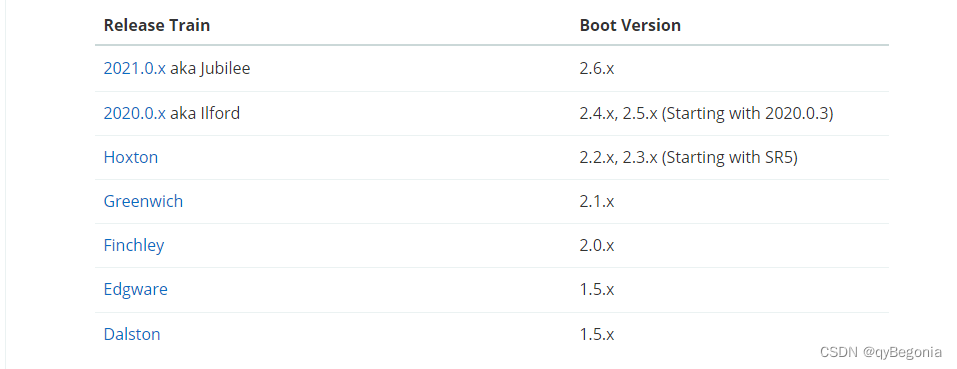Follow the Dalston release train link
957x369 pixels.
(x=132, y=334)
